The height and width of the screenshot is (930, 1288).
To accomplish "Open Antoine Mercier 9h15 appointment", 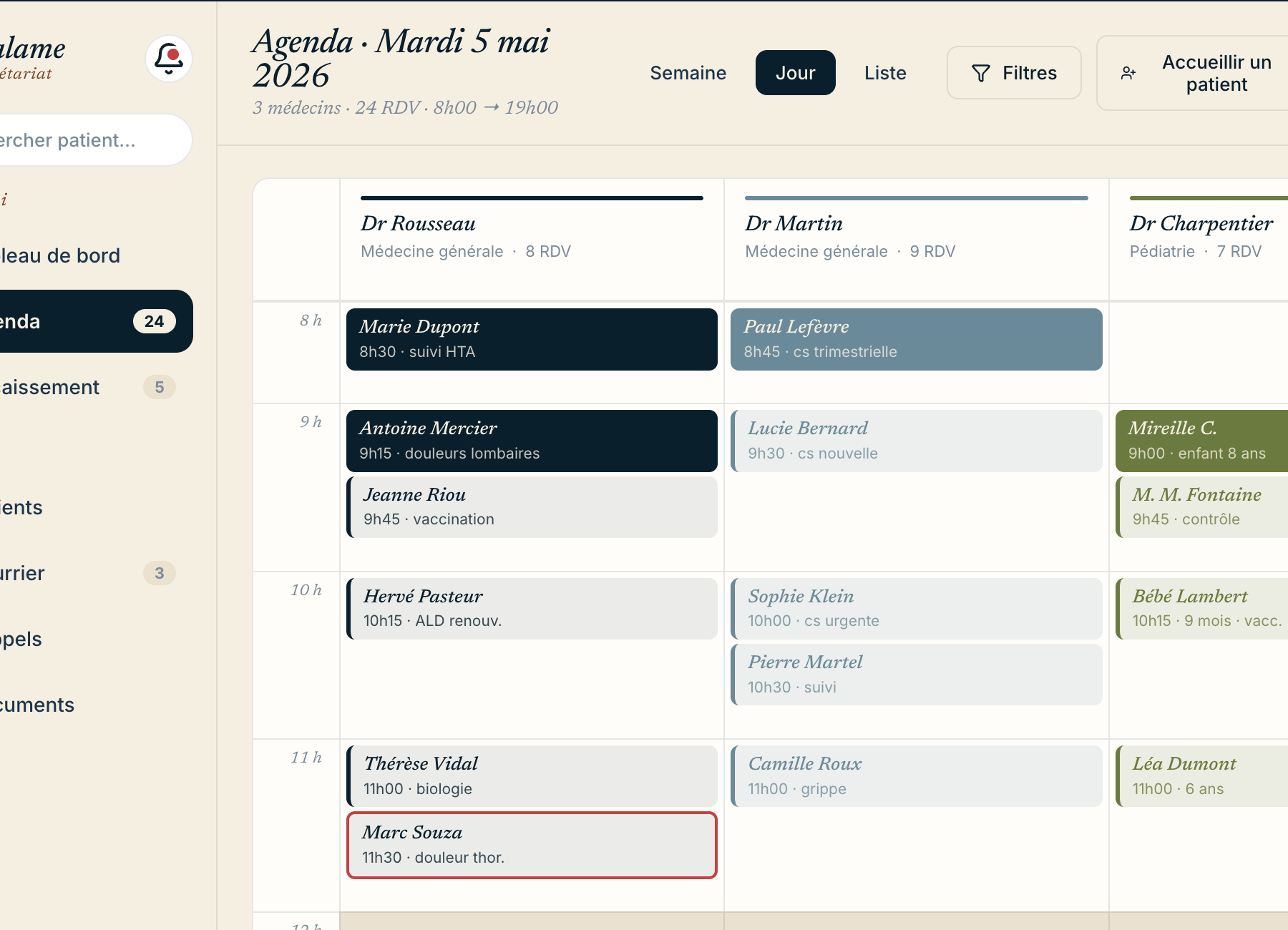I will (532, 441).
